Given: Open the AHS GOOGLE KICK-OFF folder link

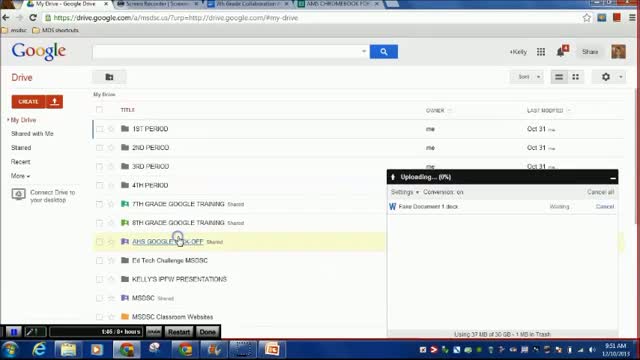Looking at the screenshot, I should pos(168,242).
